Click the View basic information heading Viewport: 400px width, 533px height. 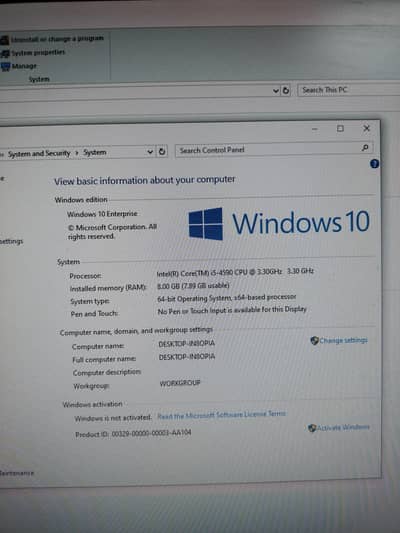(144, 180)
